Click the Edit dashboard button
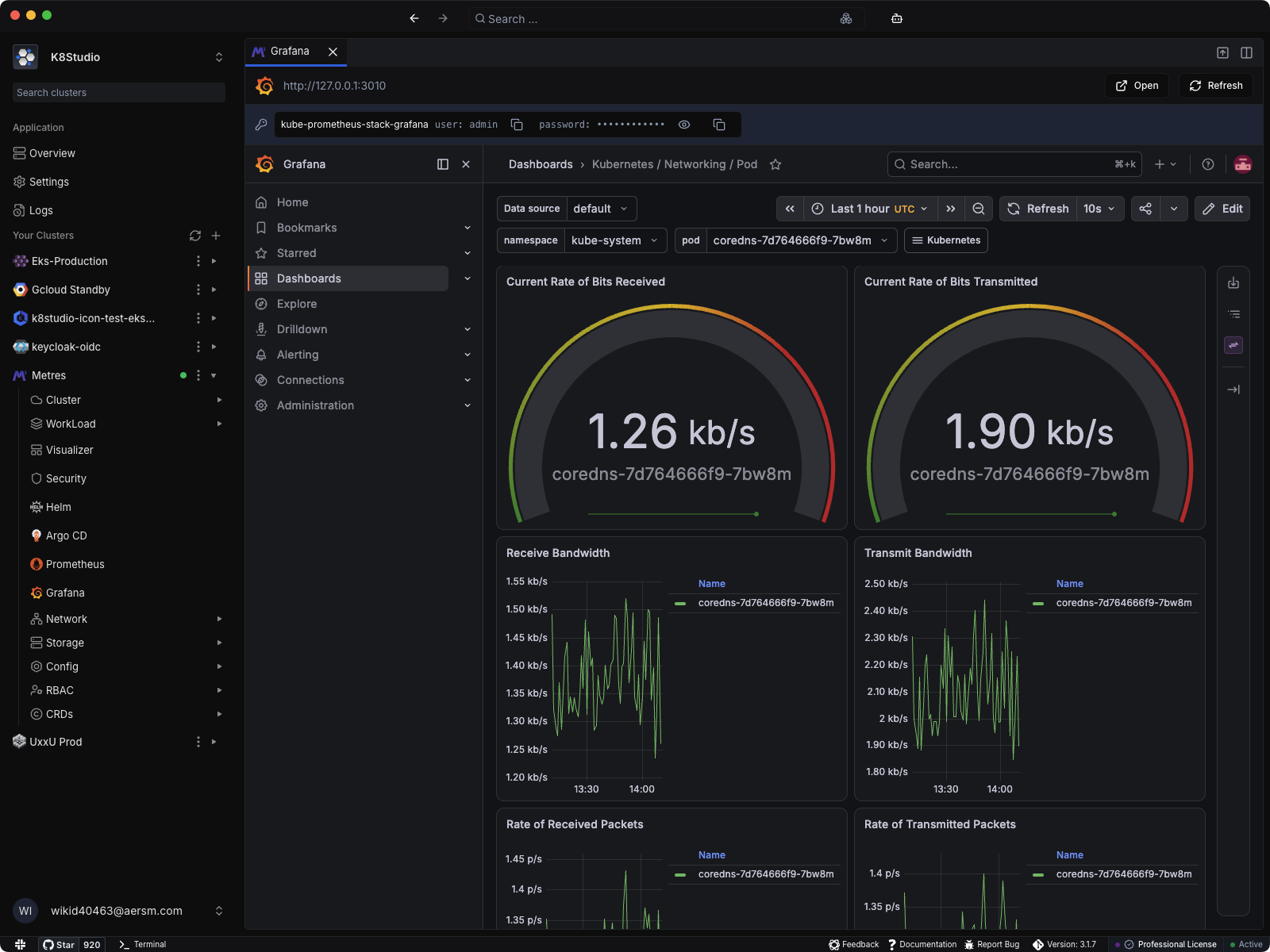 point(1222,209)
